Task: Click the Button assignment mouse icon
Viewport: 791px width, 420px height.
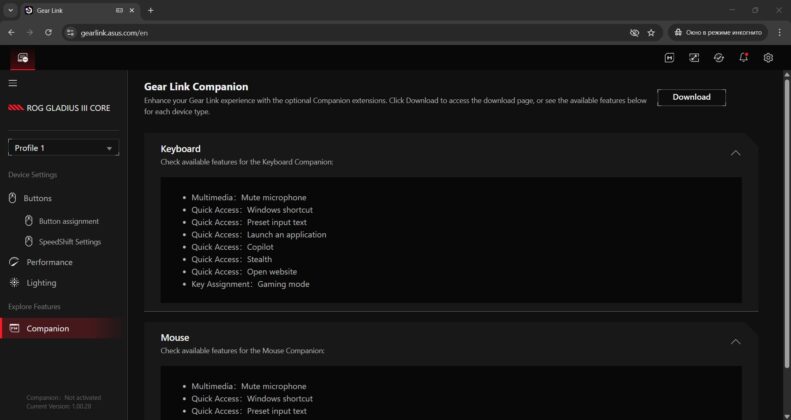Action: click(29, 221)
